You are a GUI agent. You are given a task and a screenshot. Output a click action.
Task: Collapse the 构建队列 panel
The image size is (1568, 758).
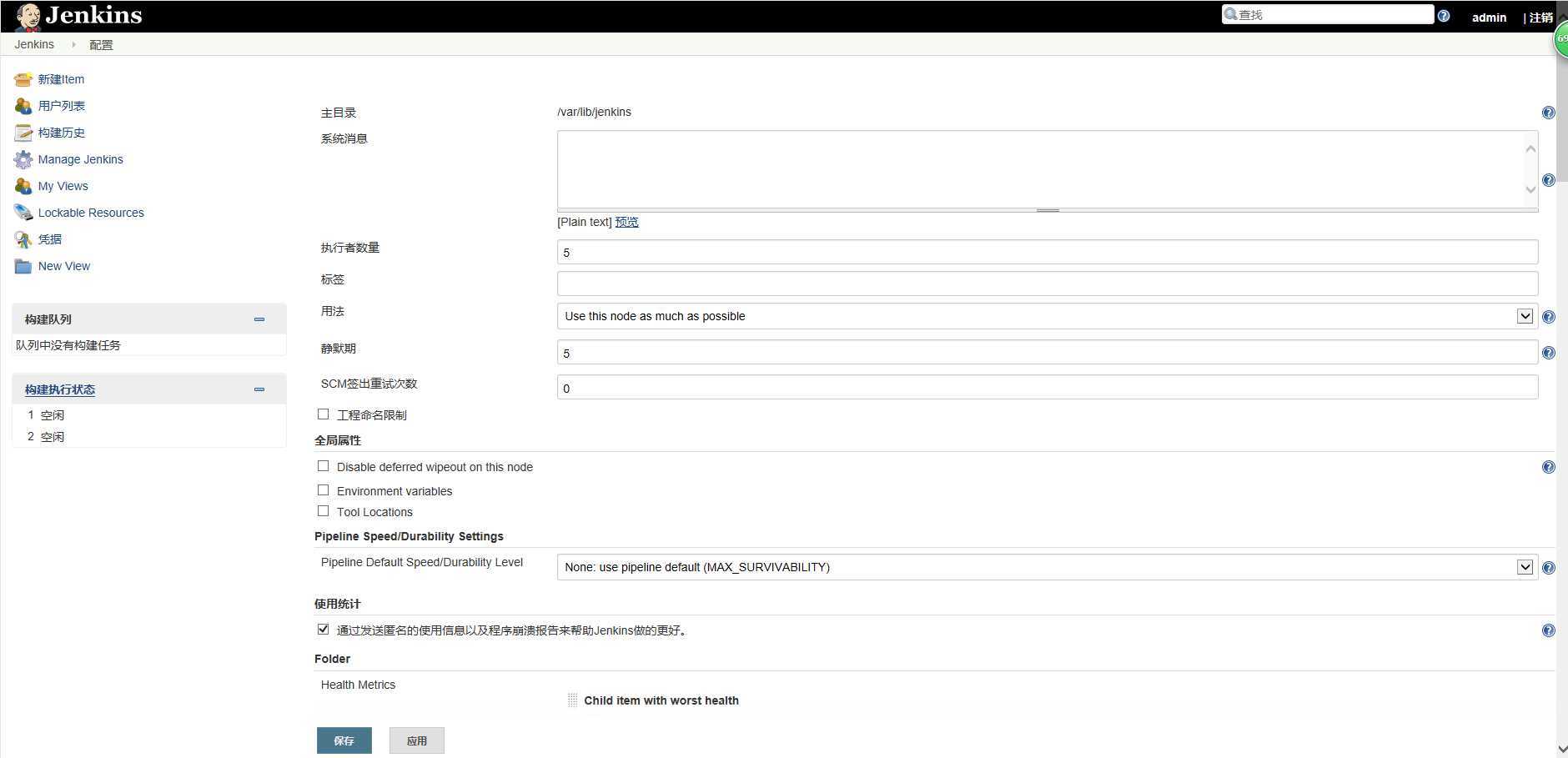(259, 319)
